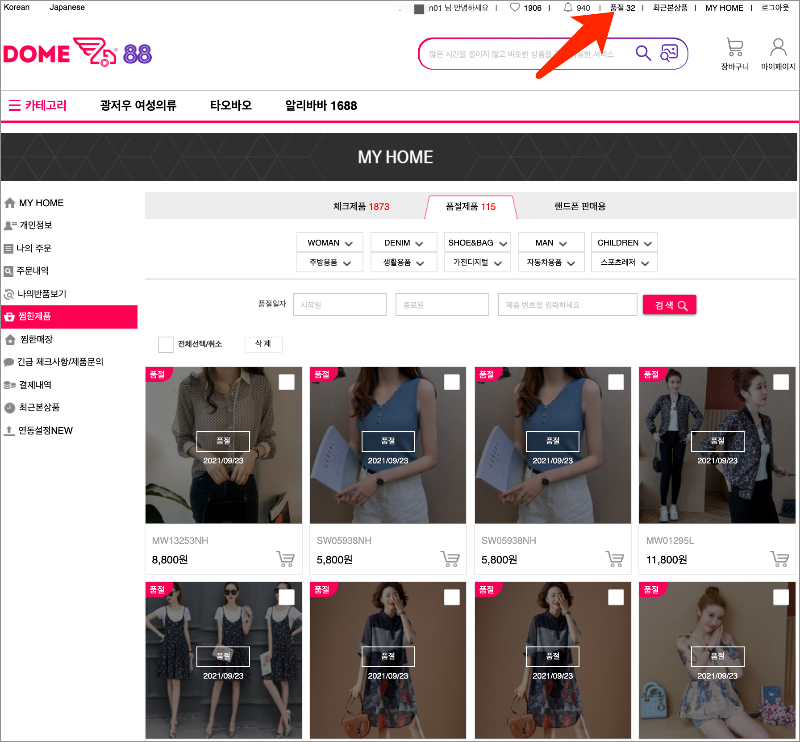The height and width of the screenshot is (742, 800).
Task: Add MW13253NH to cart via cart icon
Action: [285, 559]
